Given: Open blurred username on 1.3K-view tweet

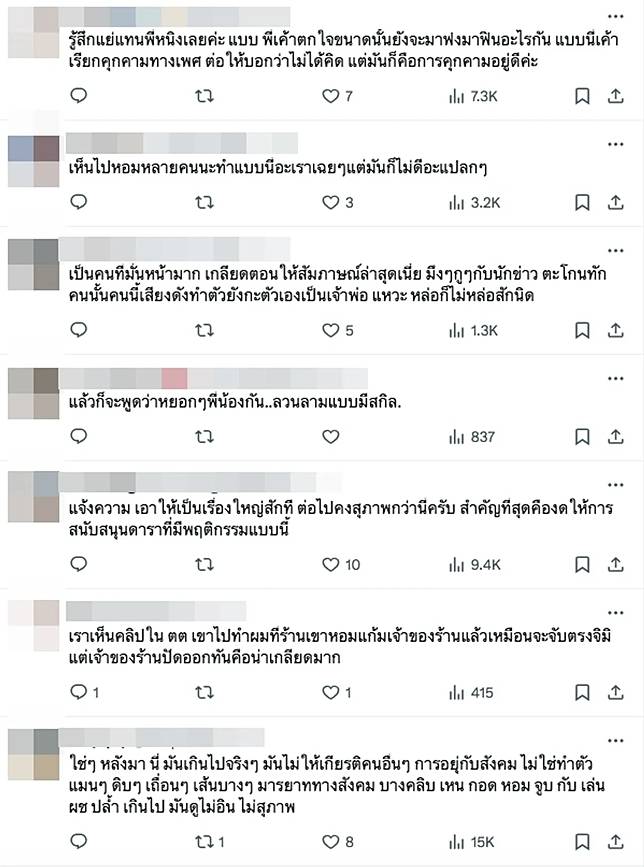Looking at the screenshot, I should (x=174, y=249).
